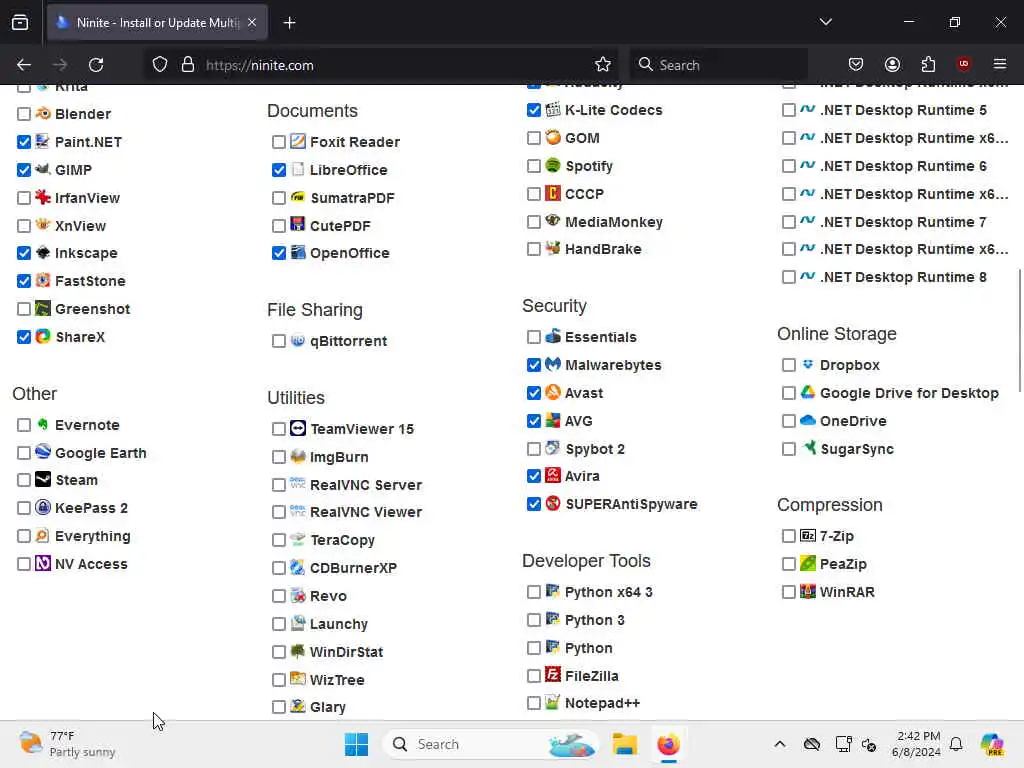This screenshot has width=1024, height=768.
Task: Bookmark this page with star icon
Action: click(x=603, y=64)
